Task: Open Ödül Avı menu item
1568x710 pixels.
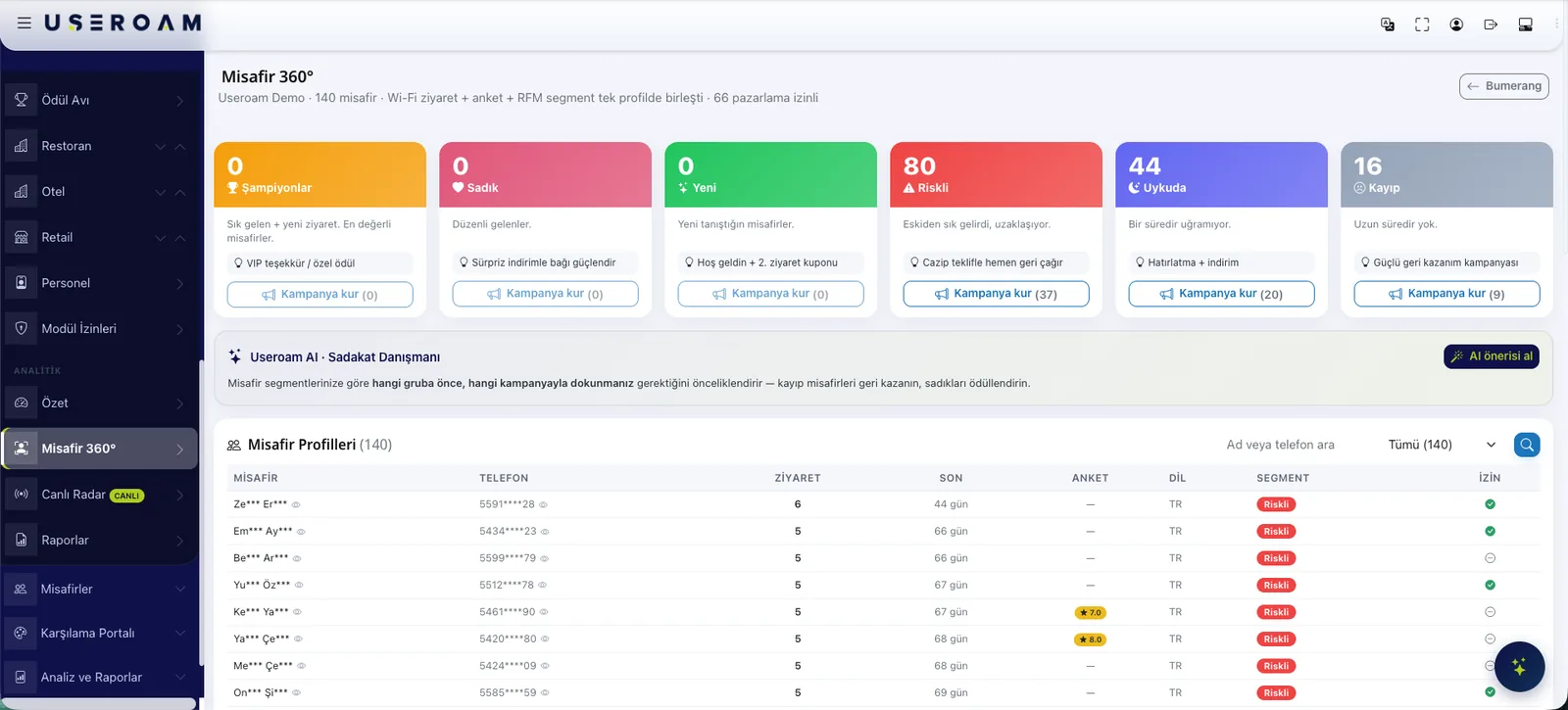Action: [x=99, y=100]
